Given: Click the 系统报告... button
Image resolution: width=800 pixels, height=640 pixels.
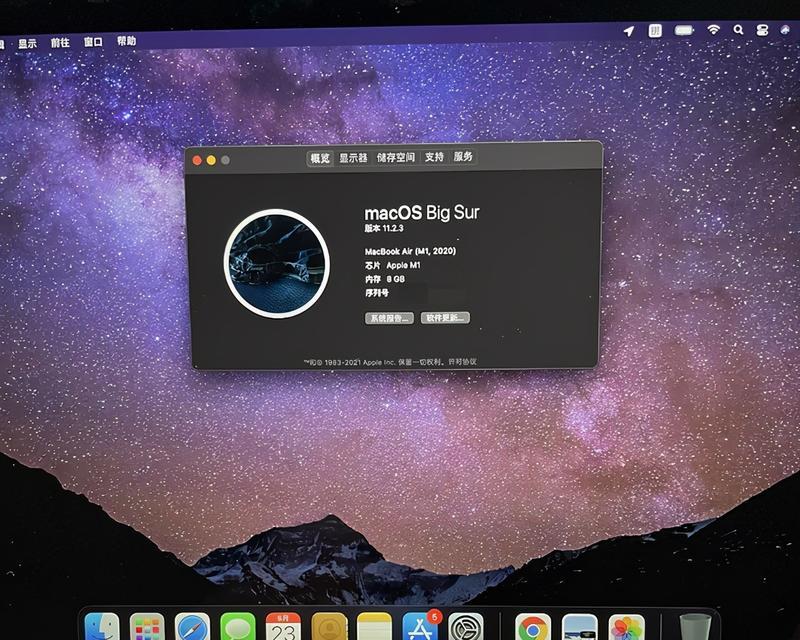Looking at the screenshot, I should pyautogui.click(x=389, y=318).
